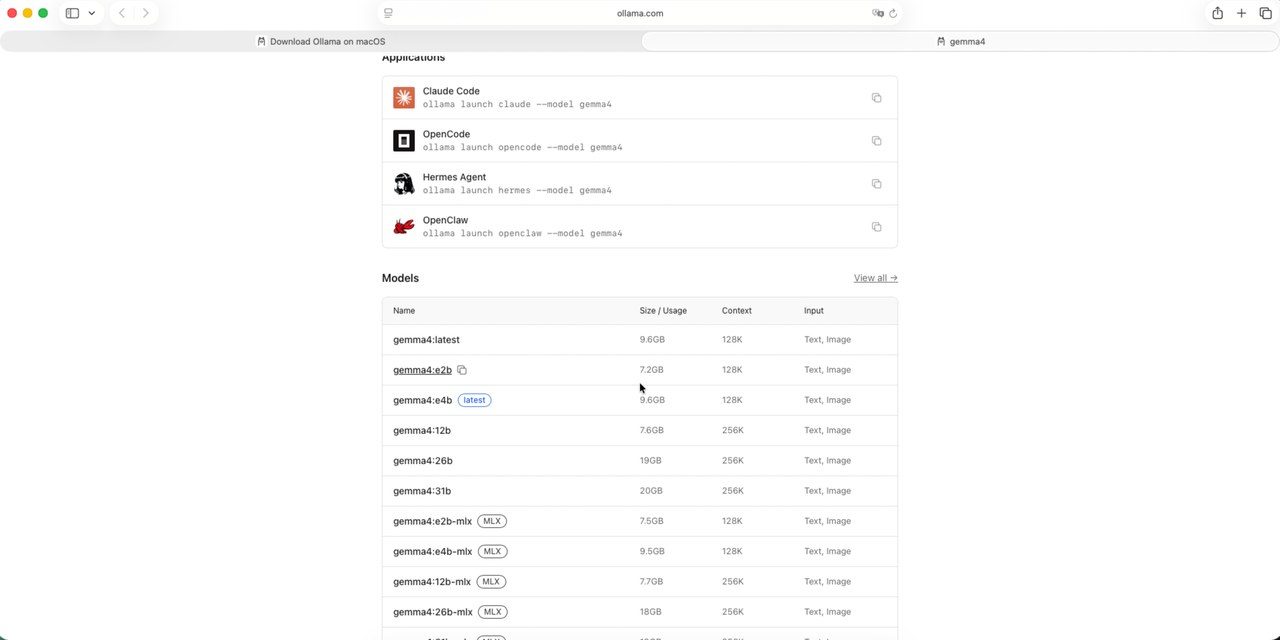
Task: Reload the ollama.com page
Action: click(893, 13)
